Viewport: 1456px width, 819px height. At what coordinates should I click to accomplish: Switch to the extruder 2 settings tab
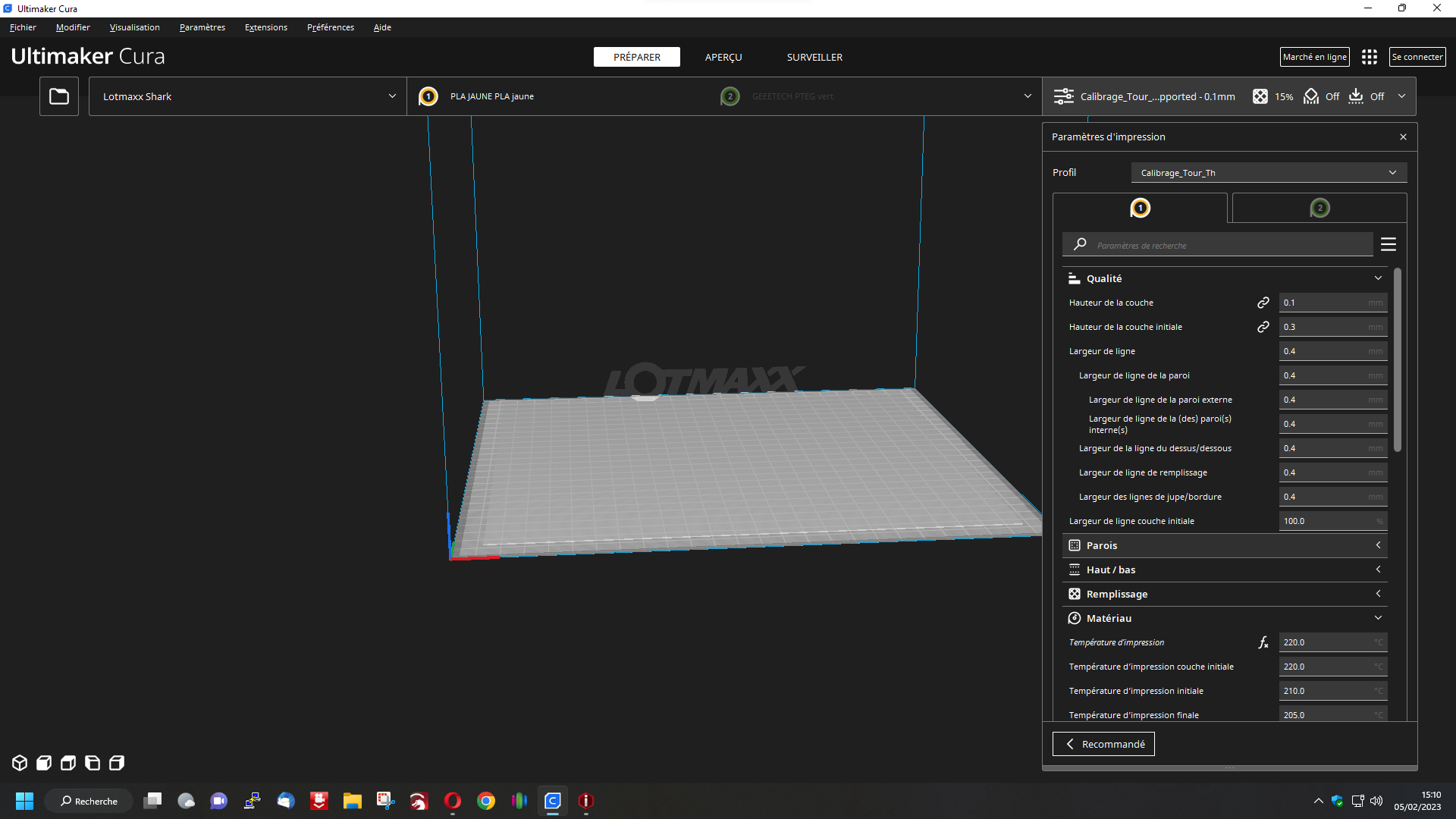pos(1319,208)
